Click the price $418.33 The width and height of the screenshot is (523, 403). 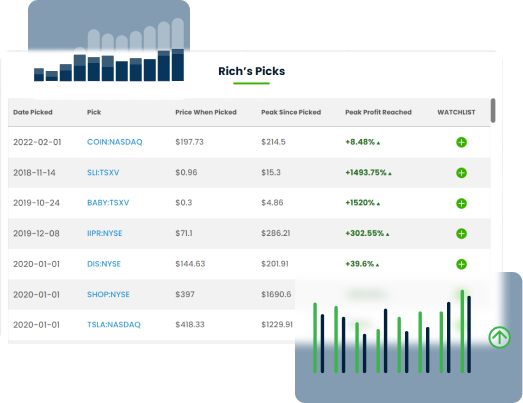point(190,325)
